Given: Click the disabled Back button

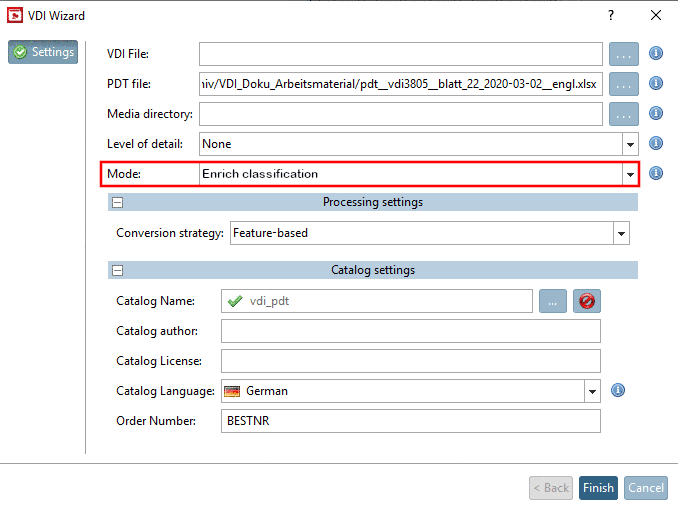Looking at the screenshot, I should coord(551,488).
